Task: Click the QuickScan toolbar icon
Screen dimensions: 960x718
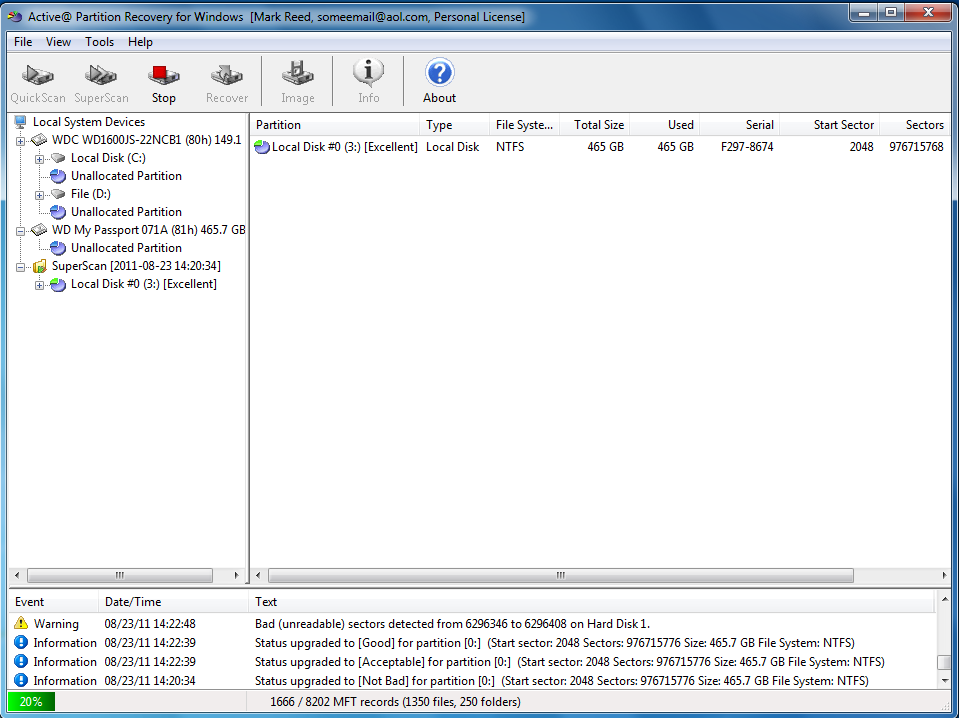Action: pos(38,75)
